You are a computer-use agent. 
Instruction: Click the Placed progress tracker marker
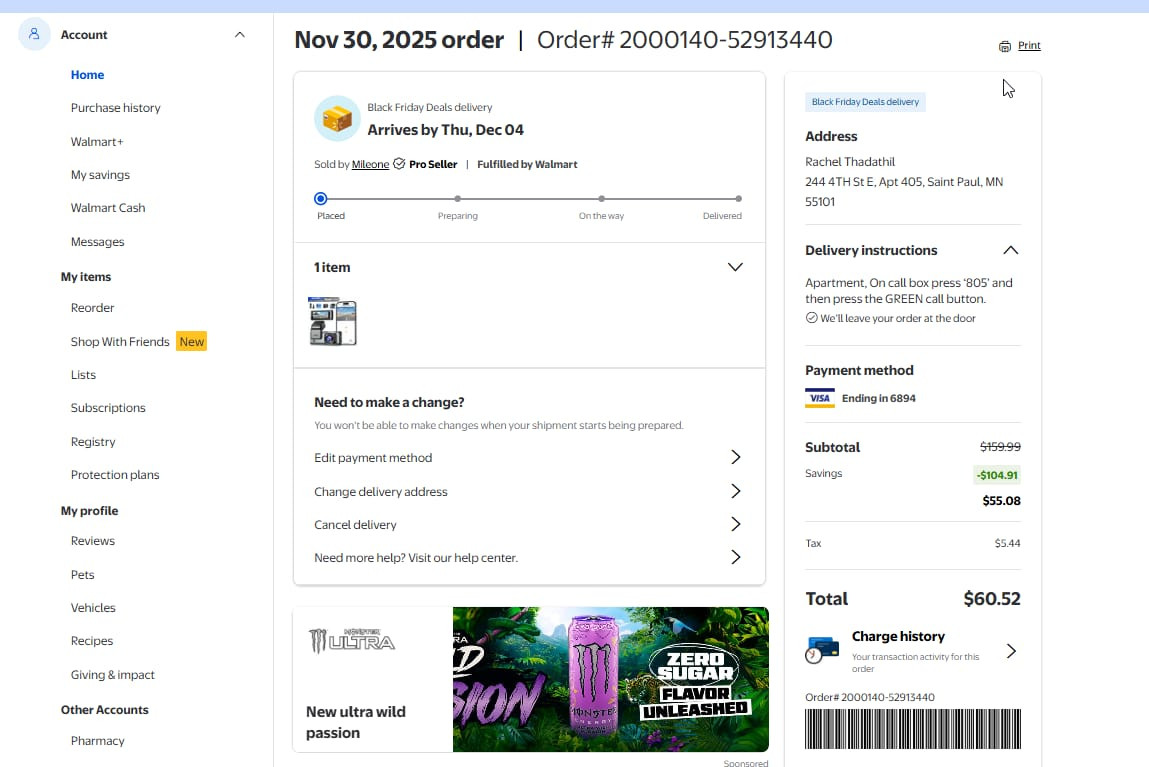pyautogui.click(x=320, y=199)
